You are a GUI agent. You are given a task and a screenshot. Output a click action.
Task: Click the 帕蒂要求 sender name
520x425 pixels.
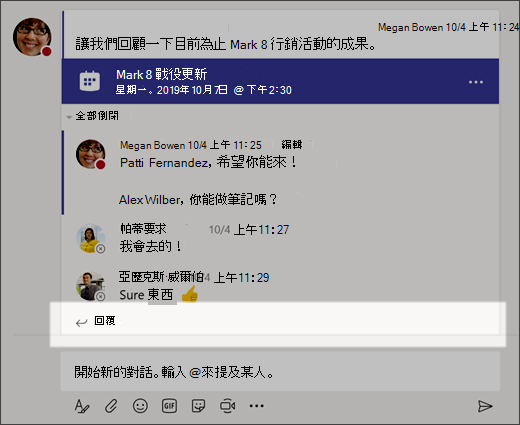pyautogui.click(x=143, y=229)
